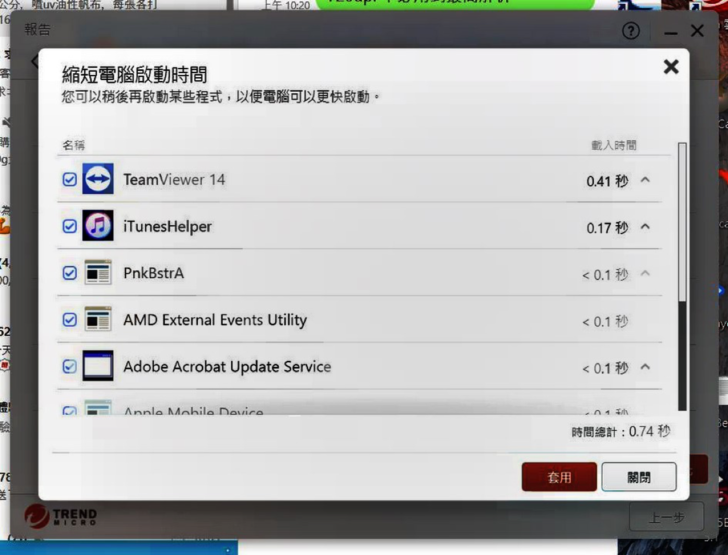Click the 上一步 back button
728x555 pixels.
click(x=666, y=517)
